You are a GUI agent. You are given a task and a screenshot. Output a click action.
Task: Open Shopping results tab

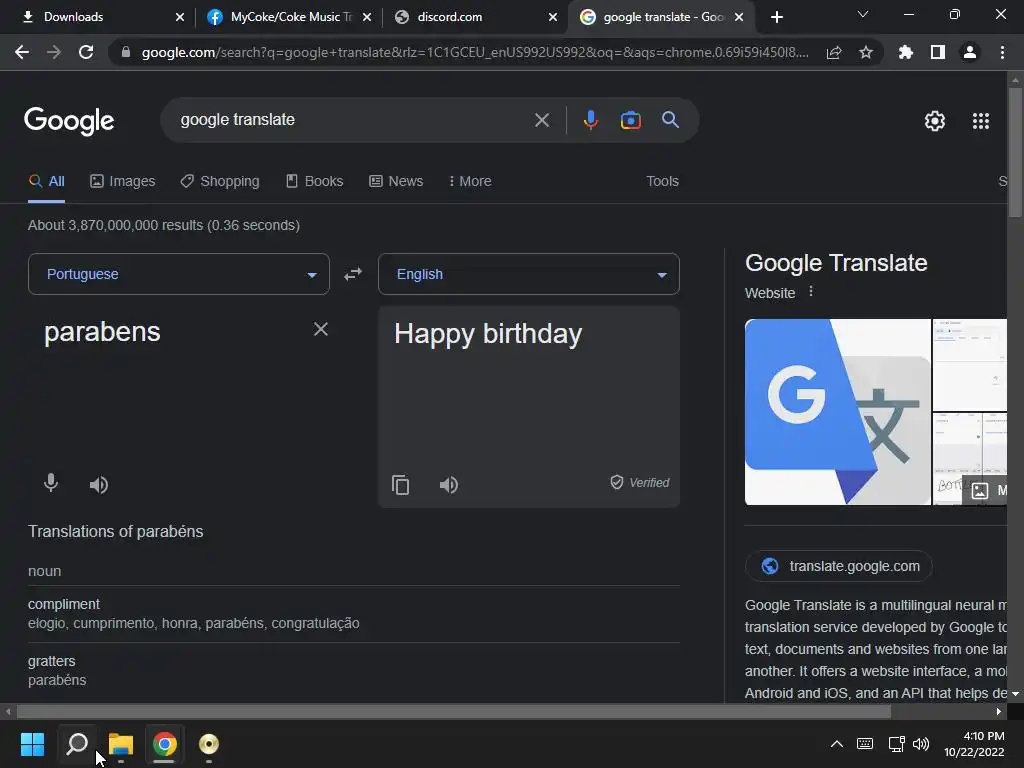point(220,181)
